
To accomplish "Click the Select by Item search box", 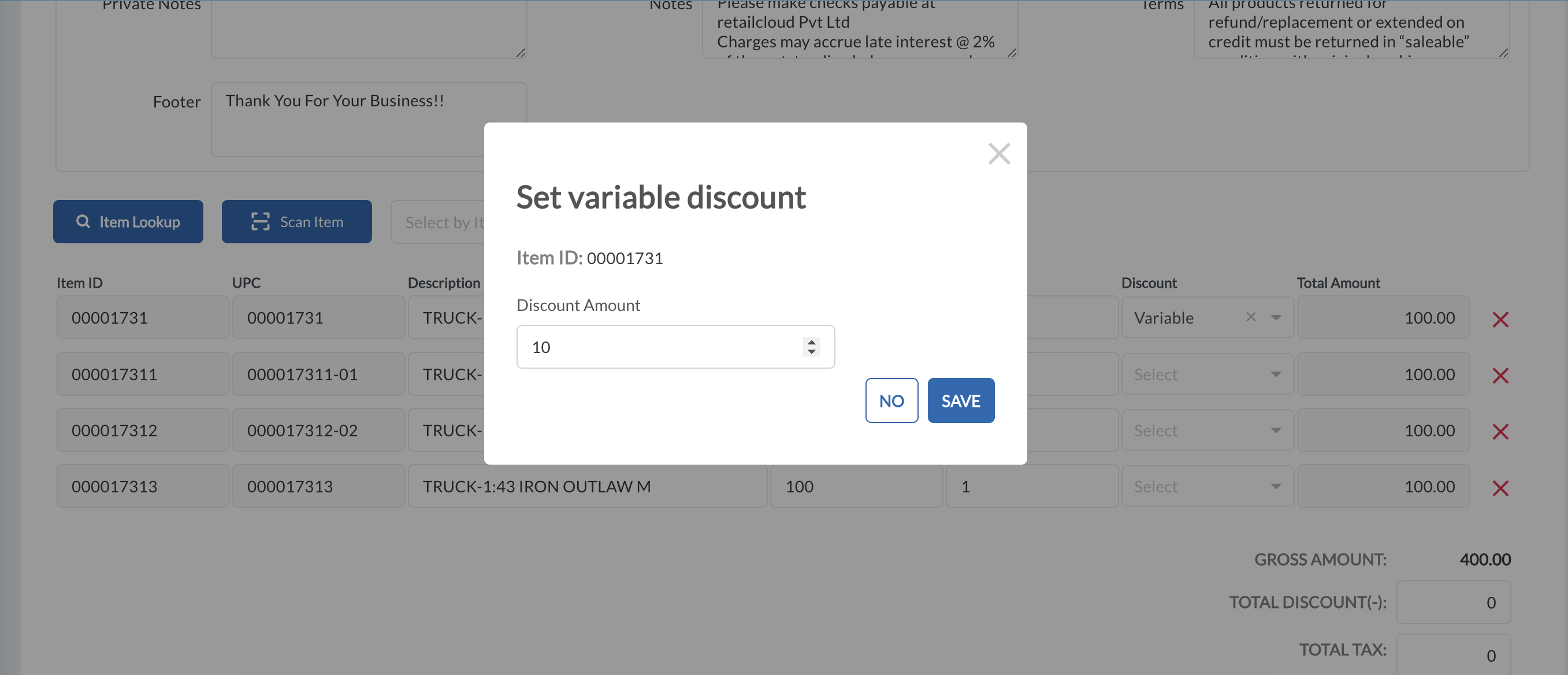I will pyautogui.click(x=438, y=222).
